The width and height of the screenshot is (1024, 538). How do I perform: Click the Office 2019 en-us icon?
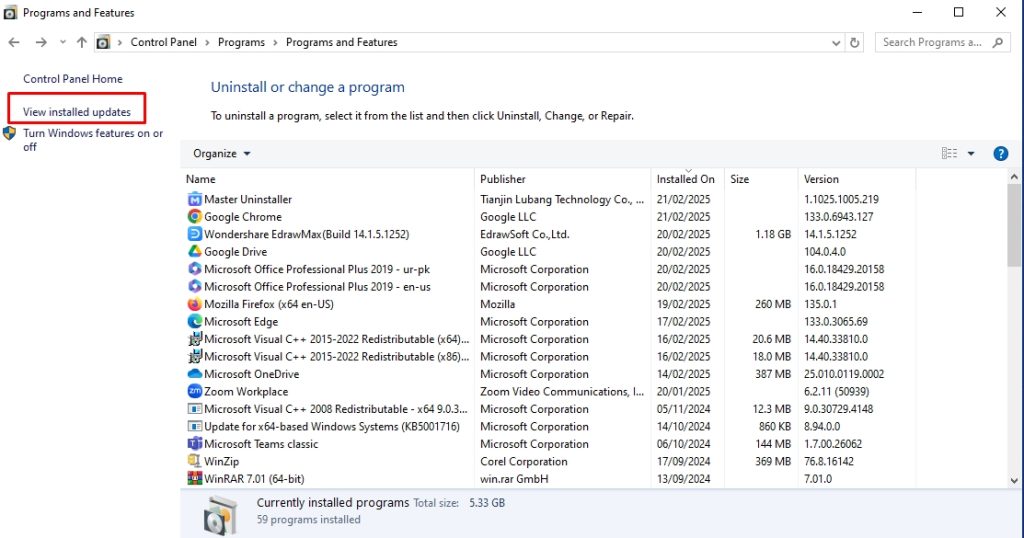195,287
